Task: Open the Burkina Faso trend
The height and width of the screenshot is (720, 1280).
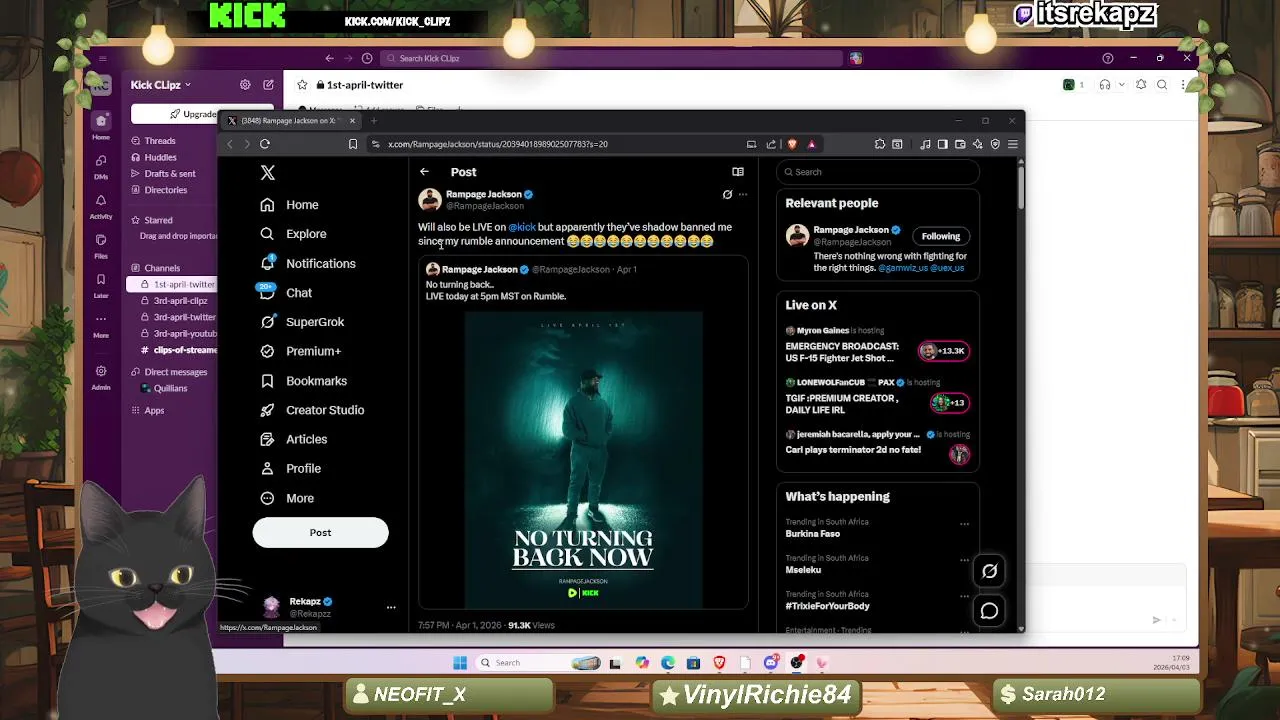Action: tap(813, 534)
